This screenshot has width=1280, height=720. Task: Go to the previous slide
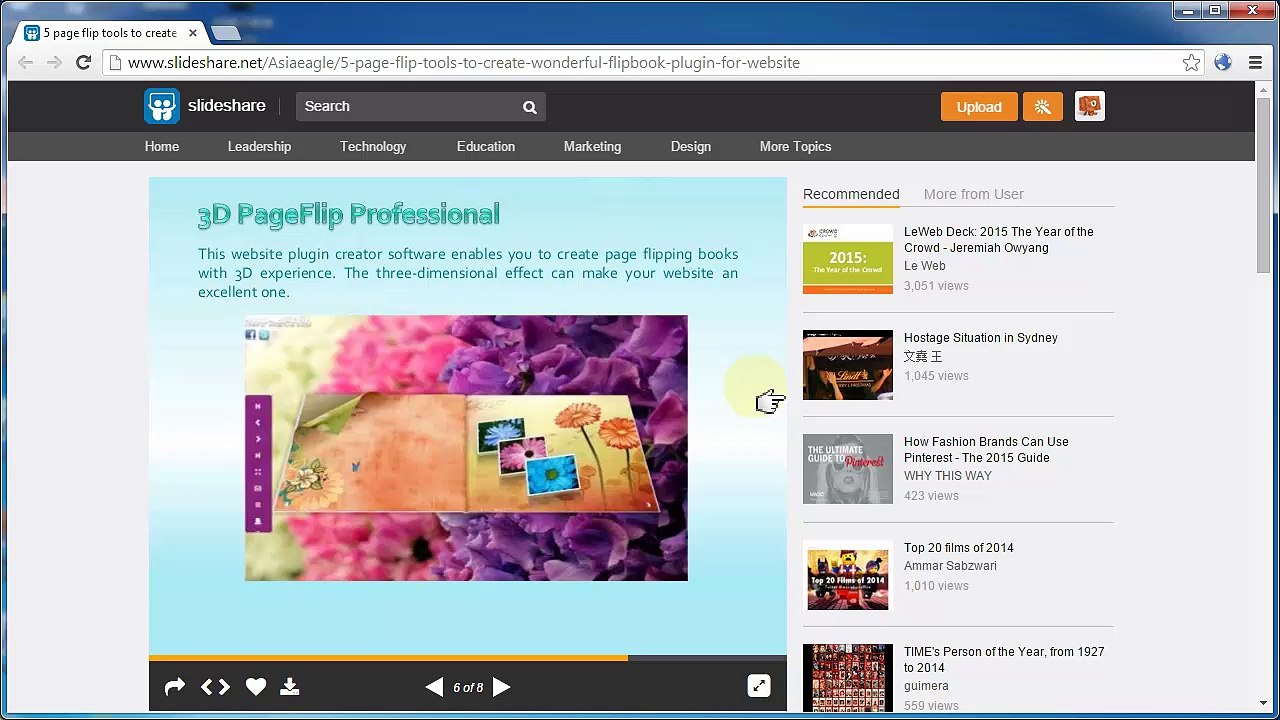tap(434, 687)
